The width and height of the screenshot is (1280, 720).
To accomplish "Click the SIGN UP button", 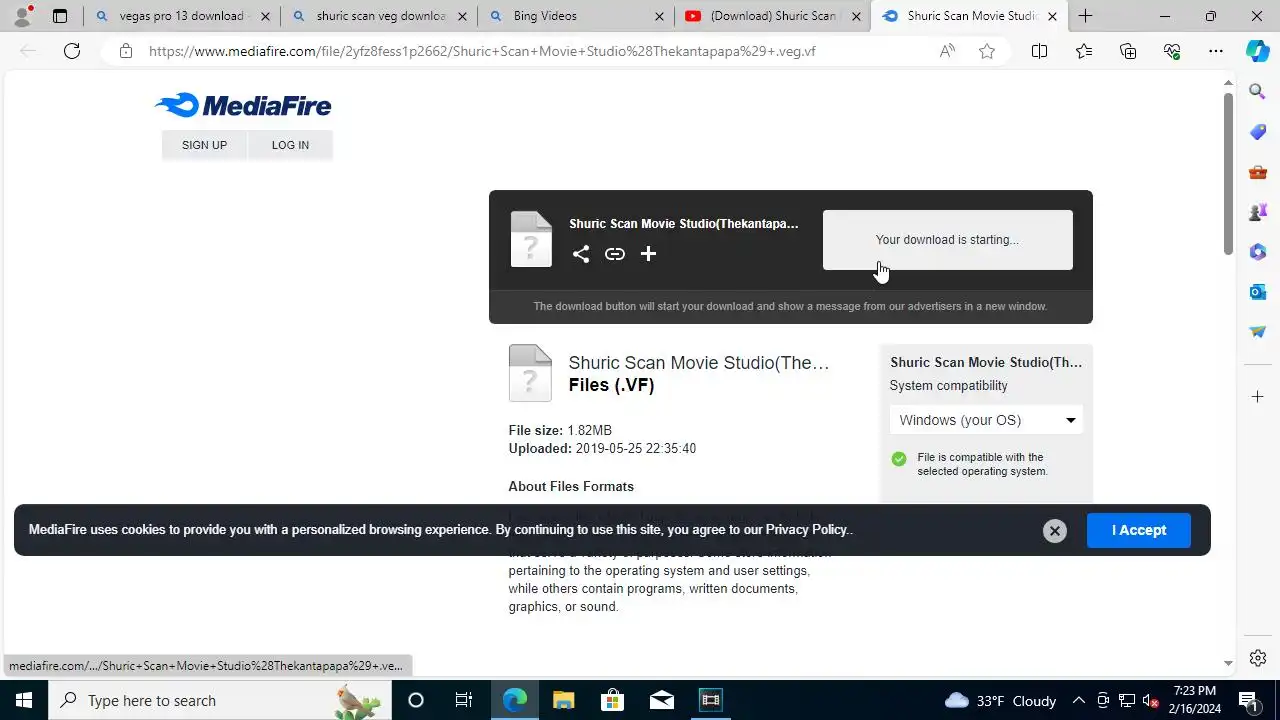I will [x=204, y=145].
